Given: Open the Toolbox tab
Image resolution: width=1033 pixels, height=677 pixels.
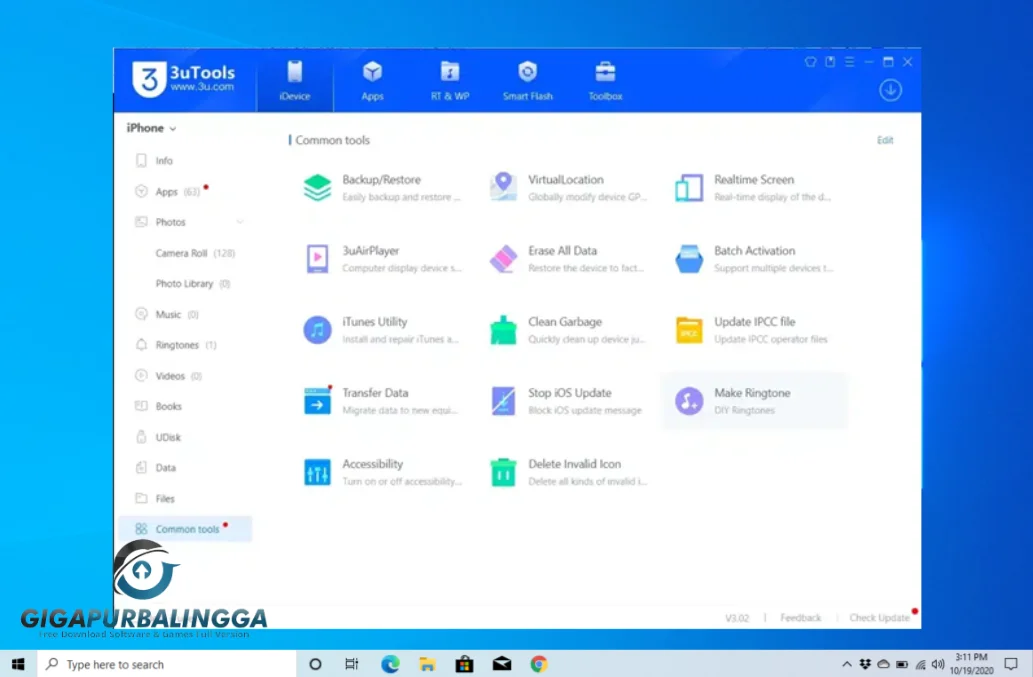Looking at the screenshot, I should pyautogui.click(x=605, y=80).
